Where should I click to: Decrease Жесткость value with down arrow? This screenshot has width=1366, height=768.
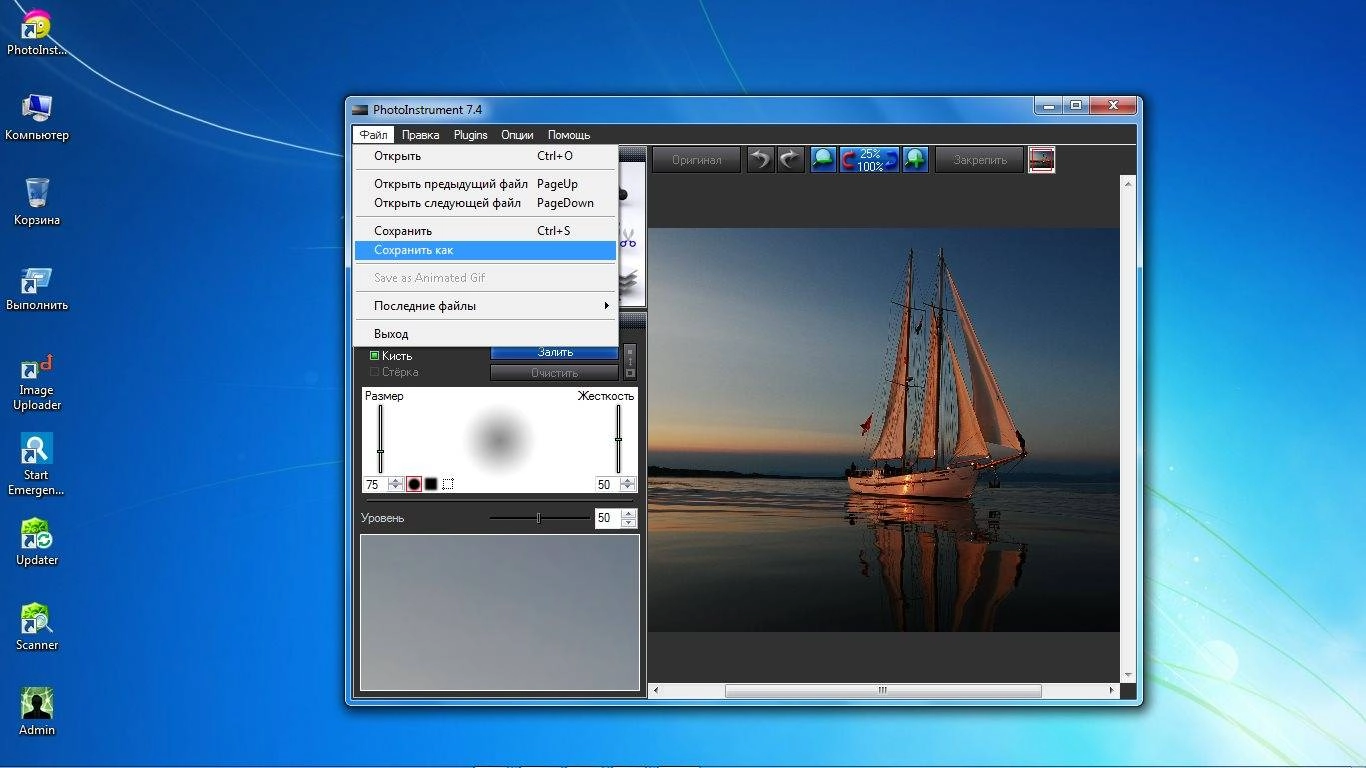[628, 488]
